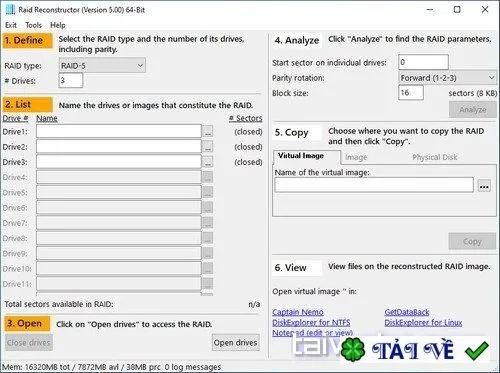Click the Drive1 '(closed)' sector status

[248, 132]
